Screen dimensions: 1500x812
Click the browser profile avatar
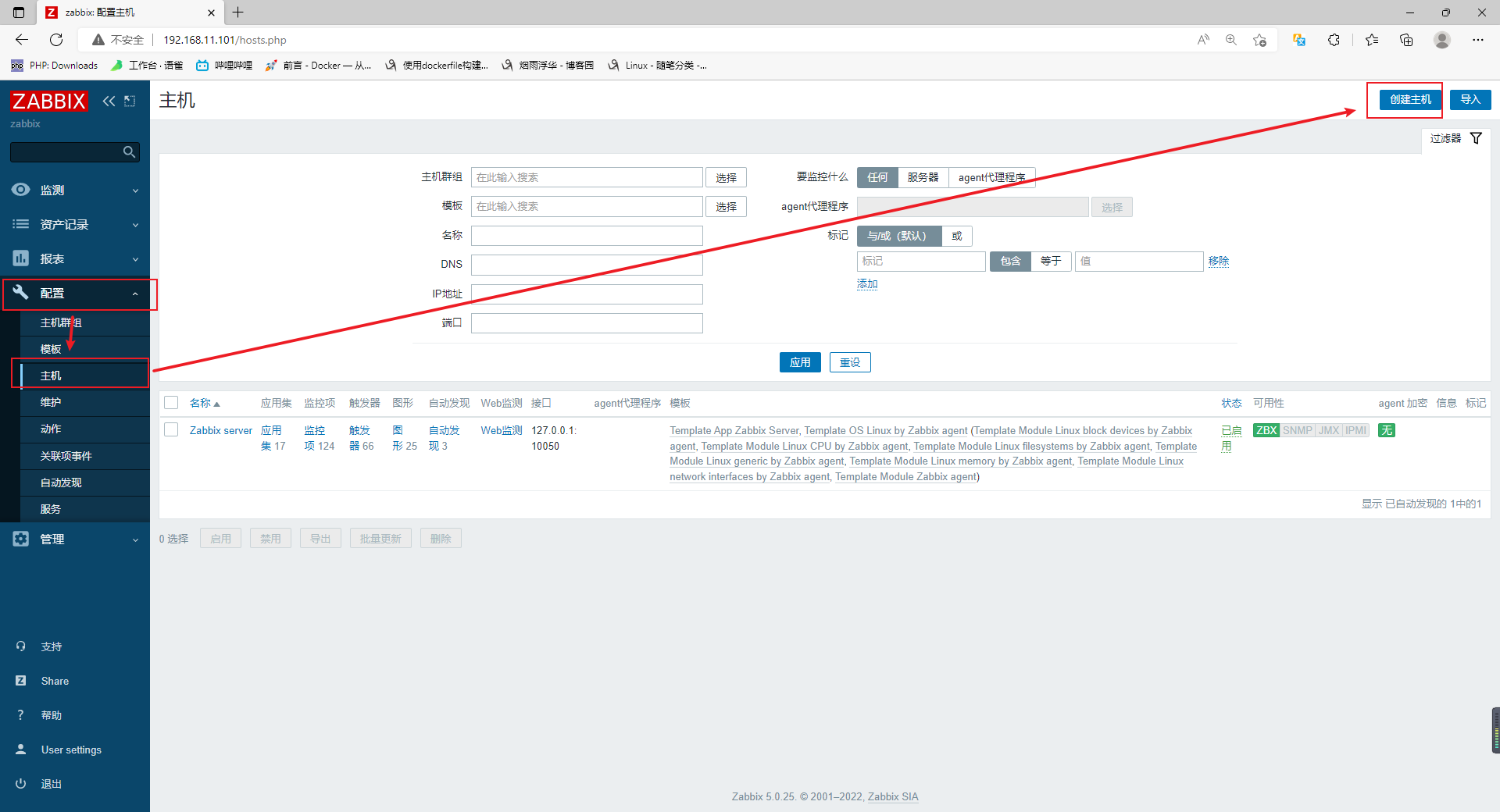point(1442,40)
